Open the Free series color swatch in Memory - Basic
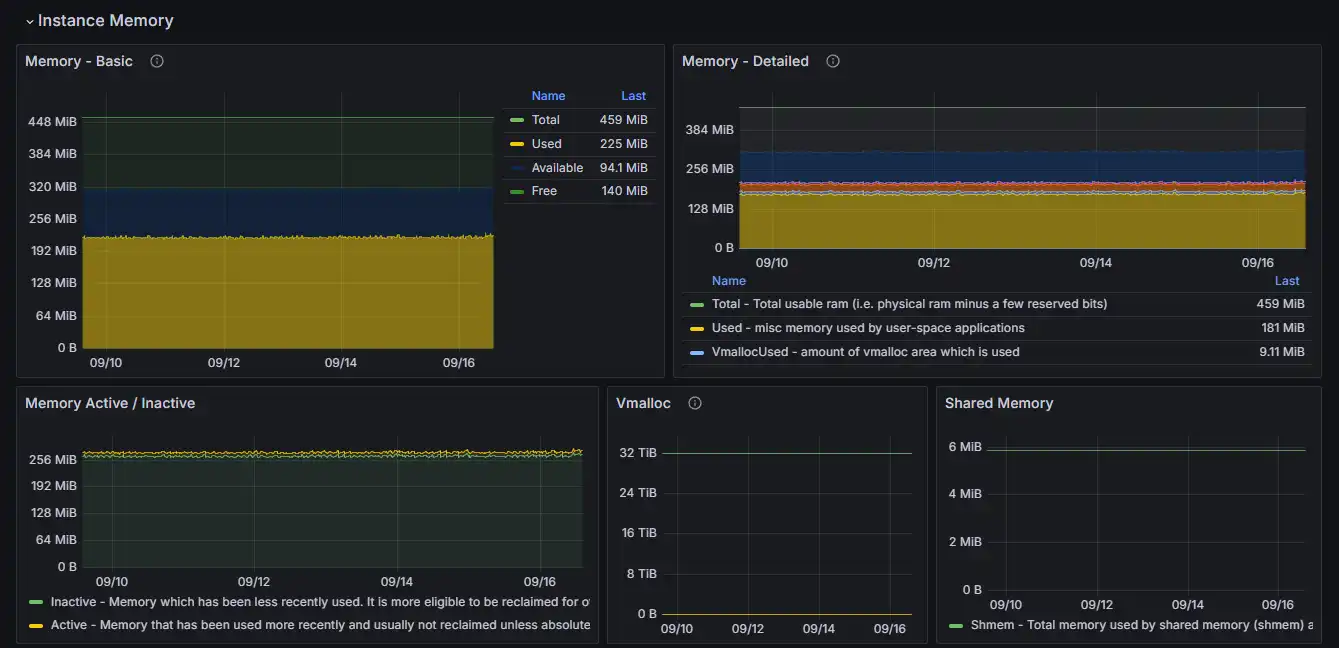This screenshot has width=1339, height=648. click(516, 191)
